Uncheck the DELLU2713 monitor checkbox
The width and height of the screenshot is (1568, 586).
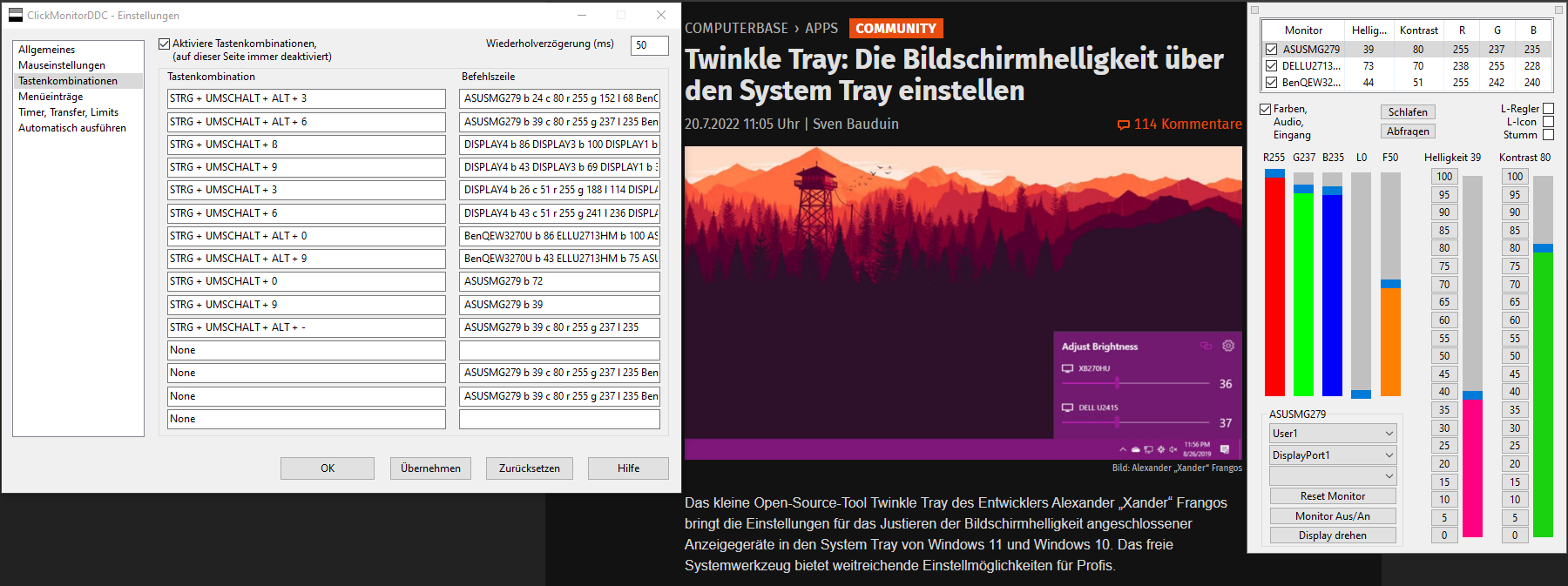coord(1272,66)
